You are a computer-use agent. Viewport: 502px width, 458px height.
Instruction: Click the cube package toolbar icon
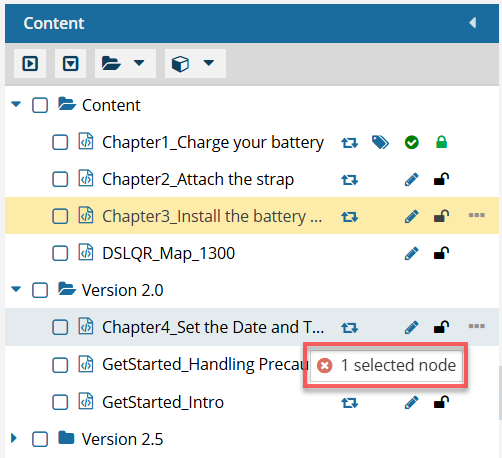[180, 63]
